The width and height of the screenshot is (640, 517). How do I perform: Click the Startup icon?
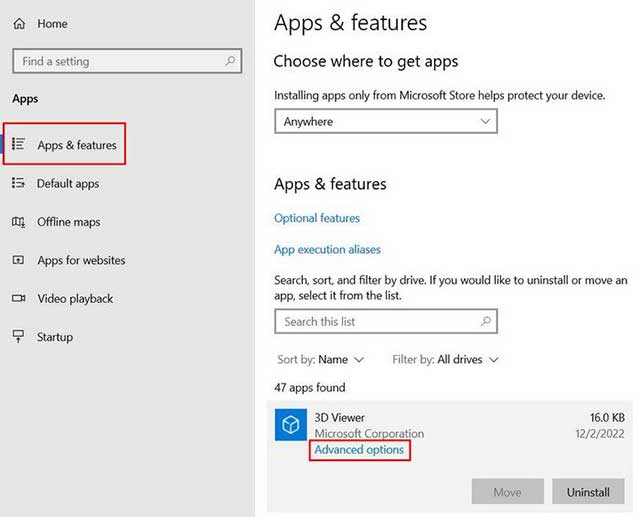click(18, 337)
